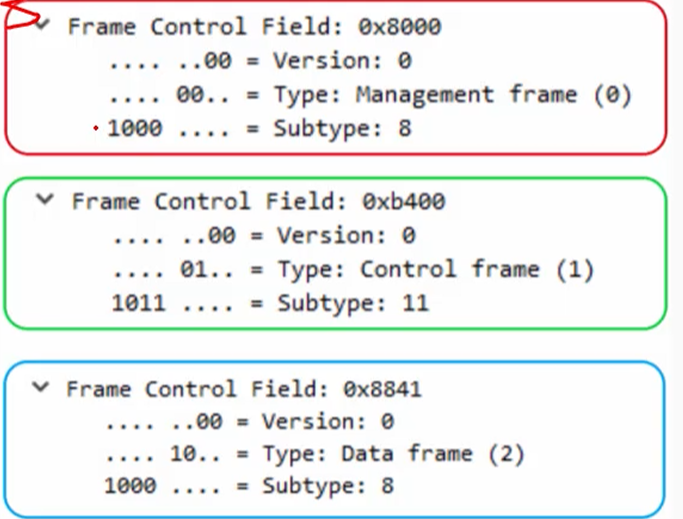Select Type: Management frame (0) line
The width and height of the screenshot is (683, 519).
(x=370, y=95)
